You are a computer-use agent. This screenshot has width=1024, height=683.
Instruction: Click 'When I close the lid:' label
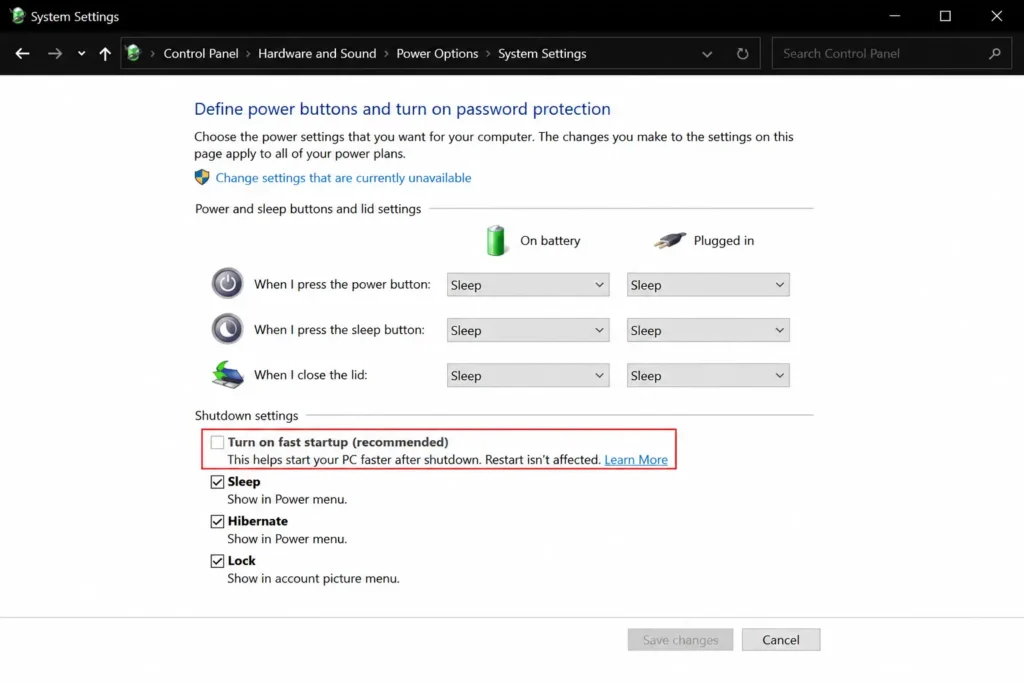pos(310,375)
